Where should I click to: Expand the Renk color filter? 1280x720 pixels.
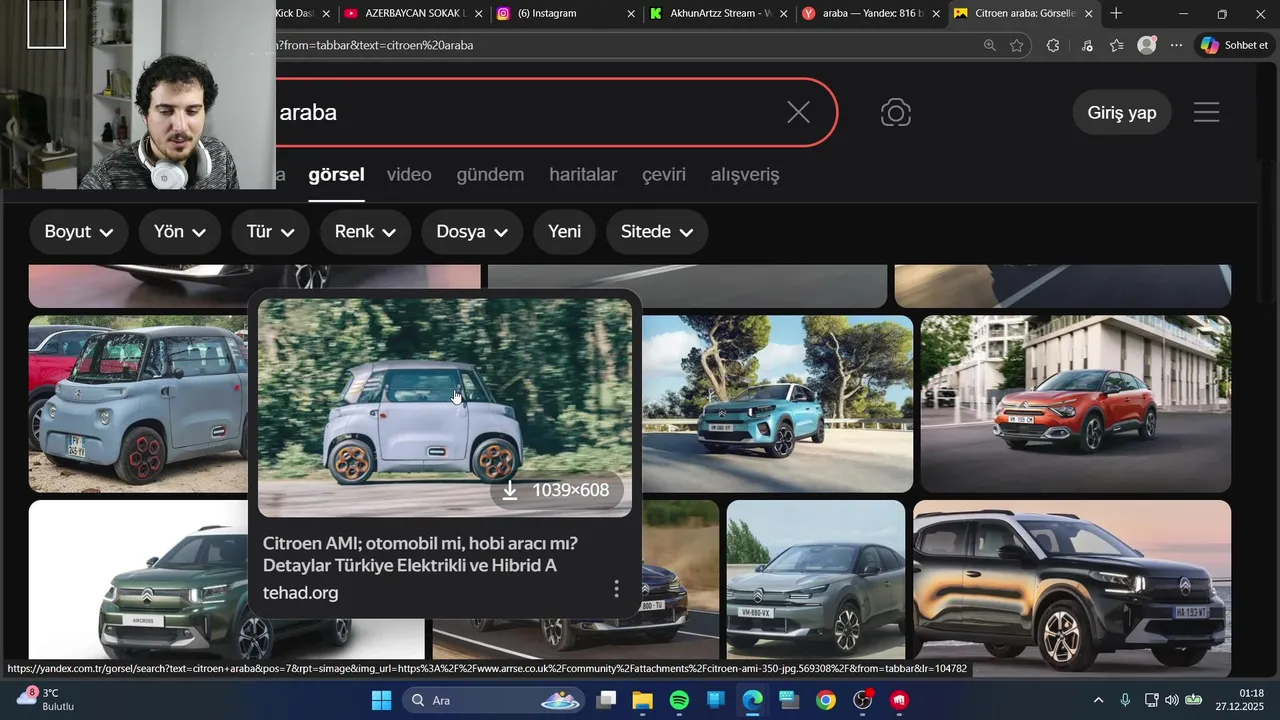[365, 232]
